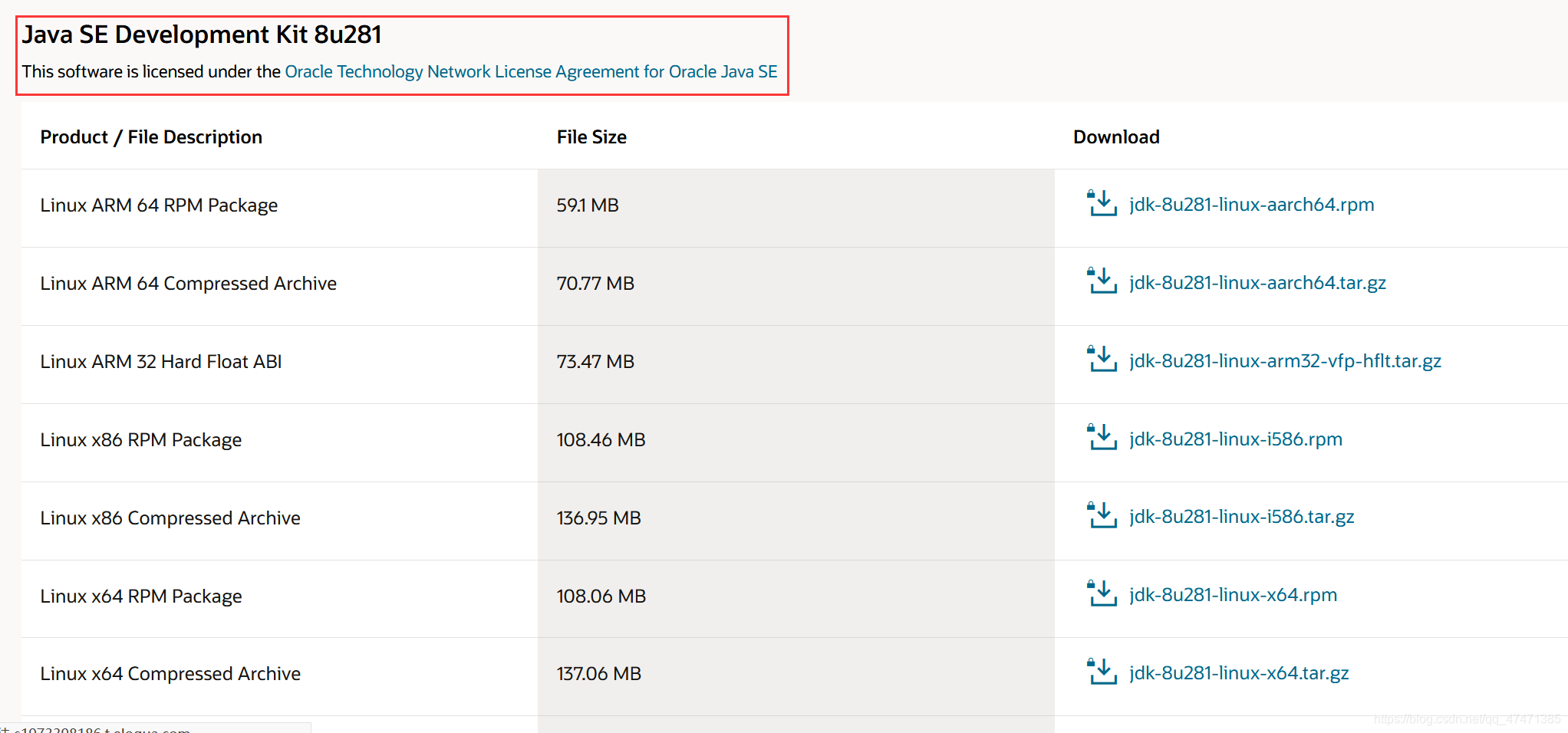1568x733 pixels.
Task: Select the Java SE Development Kit 8u281 heading
Action: 202,35
